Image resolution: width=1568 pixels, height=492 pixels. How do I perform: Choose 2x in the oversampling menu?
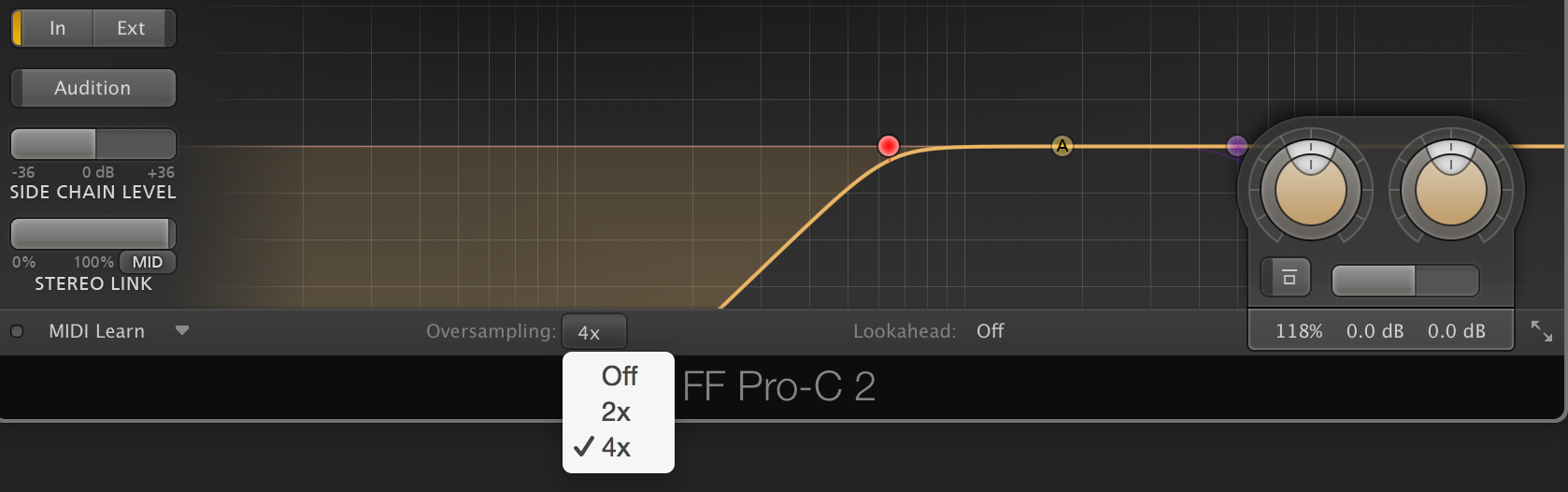pyautogui.click(x=616, y=412)
